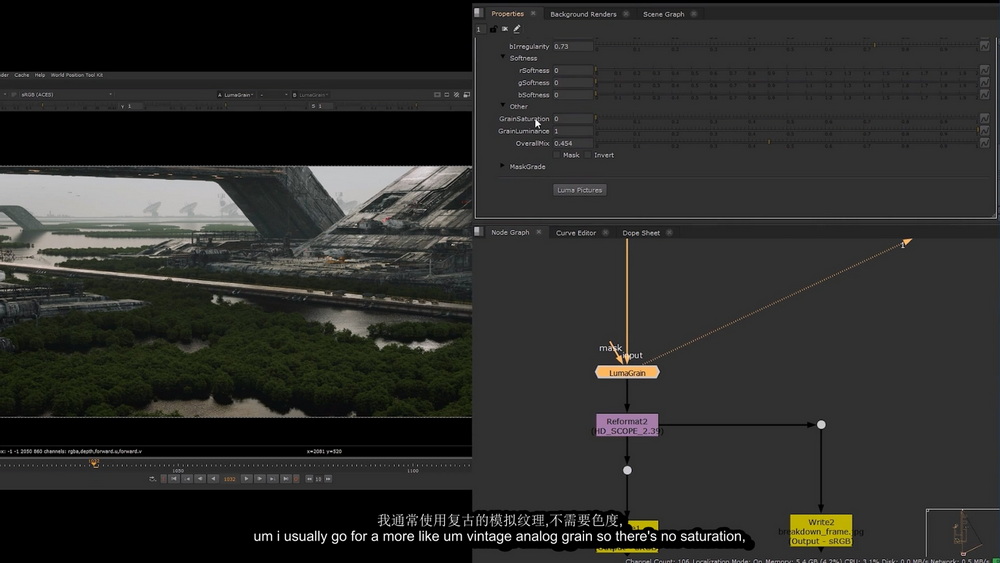1000x563 pixels.
Task: Open curve menu for OverallMix
Action: tap(984, 143)
